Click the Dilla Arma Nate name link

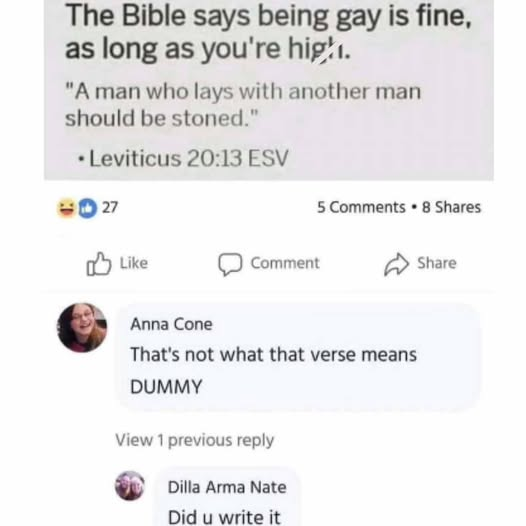coord(227,487)
